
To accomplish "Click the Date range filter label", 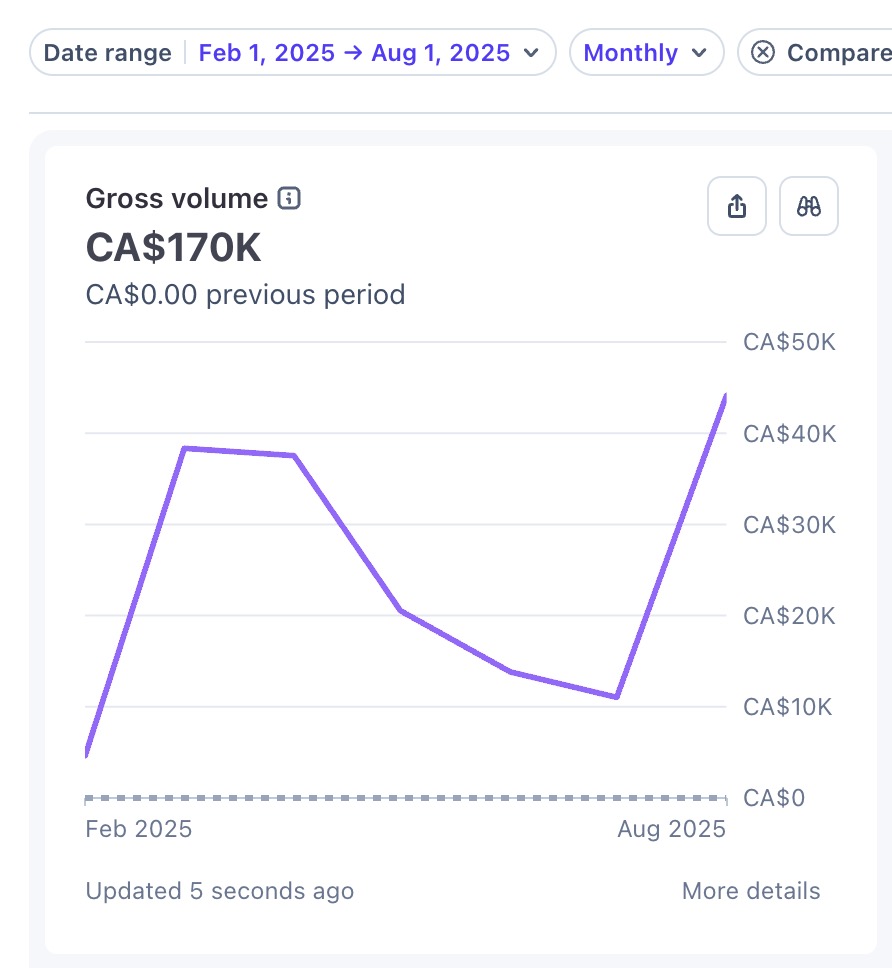I will [107, 52].
